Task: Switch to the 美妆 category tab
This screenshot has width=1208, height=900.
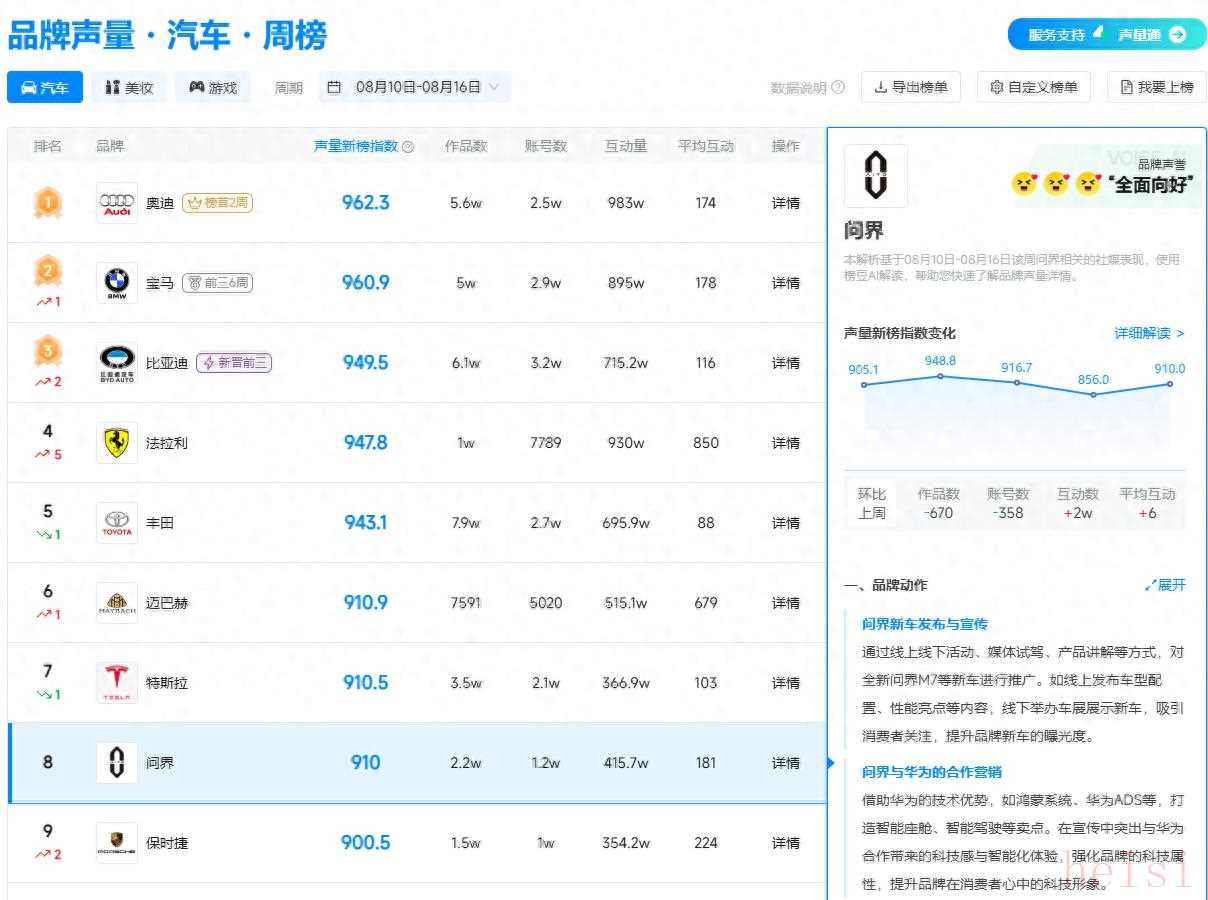Action: pyautogui.click(x=129, y=87)
